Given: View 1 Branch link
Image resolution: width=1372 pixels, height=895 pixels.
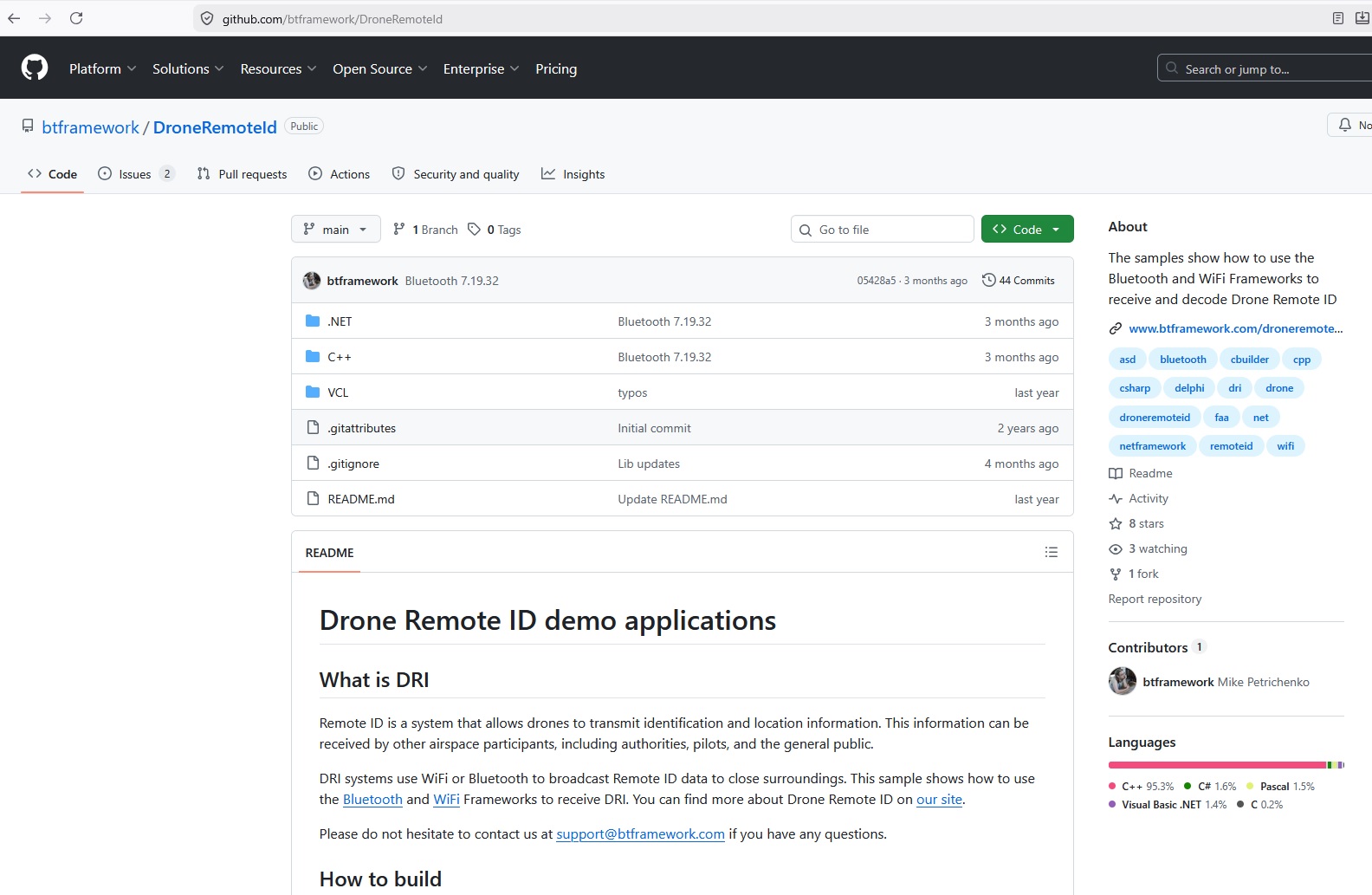Looking at the screenshot, I should [425, 230].
